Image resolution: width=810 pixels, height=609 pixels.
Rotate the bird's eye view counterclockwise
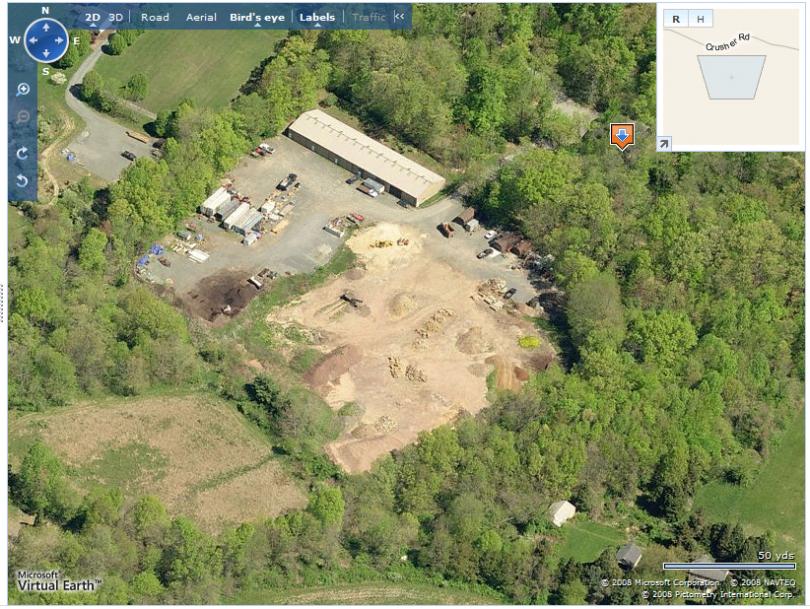(22, 180)
